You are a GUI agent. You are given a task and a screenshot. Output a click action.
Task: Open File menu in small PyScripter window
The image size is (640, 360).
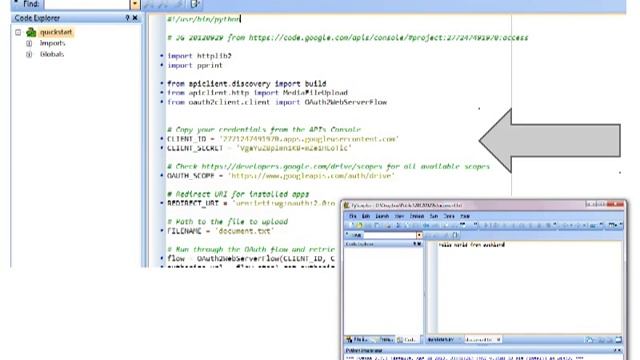[353, 216]
